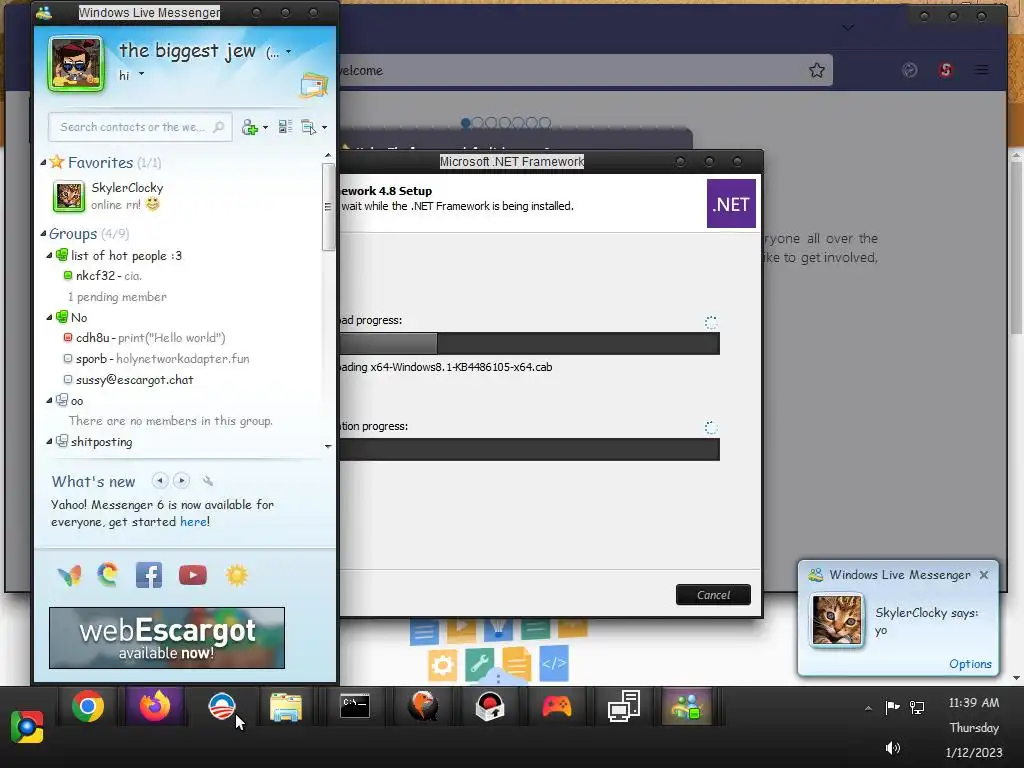Open the Show menu icon in Messenger
This screenshot has height=768, width=1024.
(x=308, y=127)
